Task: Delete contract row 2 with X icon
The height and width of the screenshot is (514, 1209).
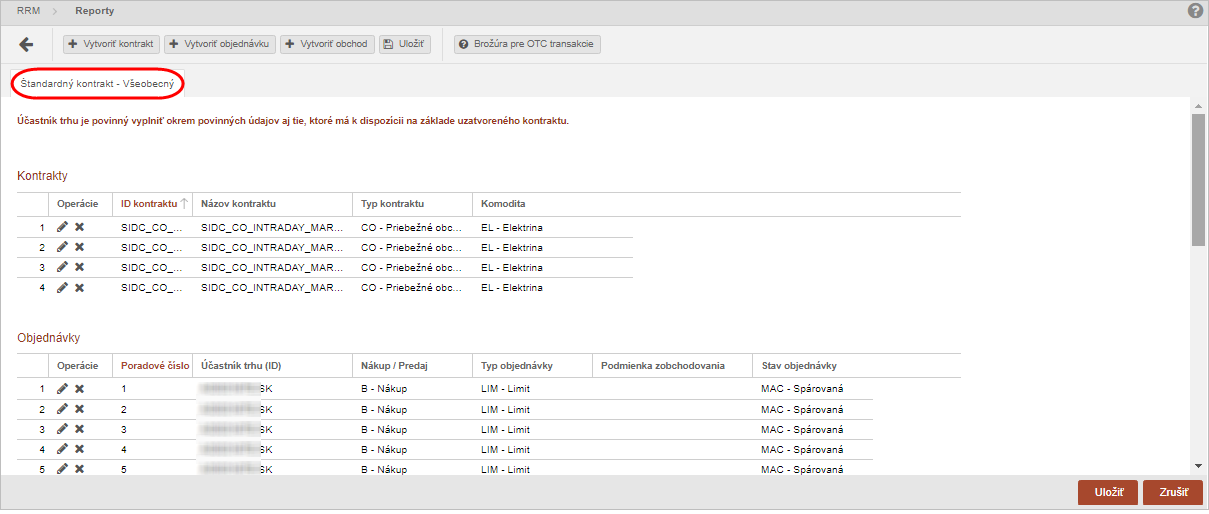Action: 79,248
